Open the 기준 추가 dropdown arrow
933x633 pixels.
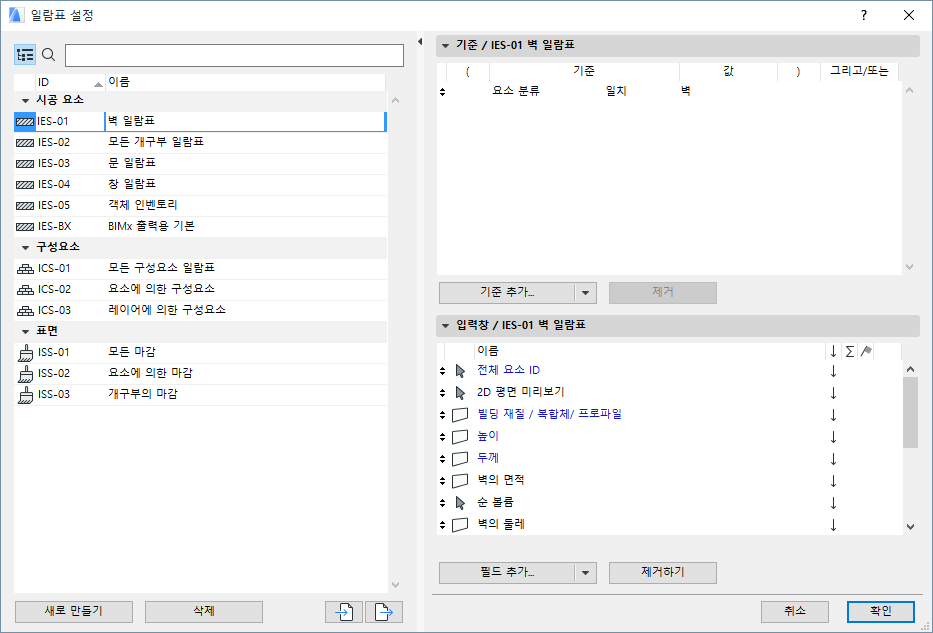(x=586, y=293)
